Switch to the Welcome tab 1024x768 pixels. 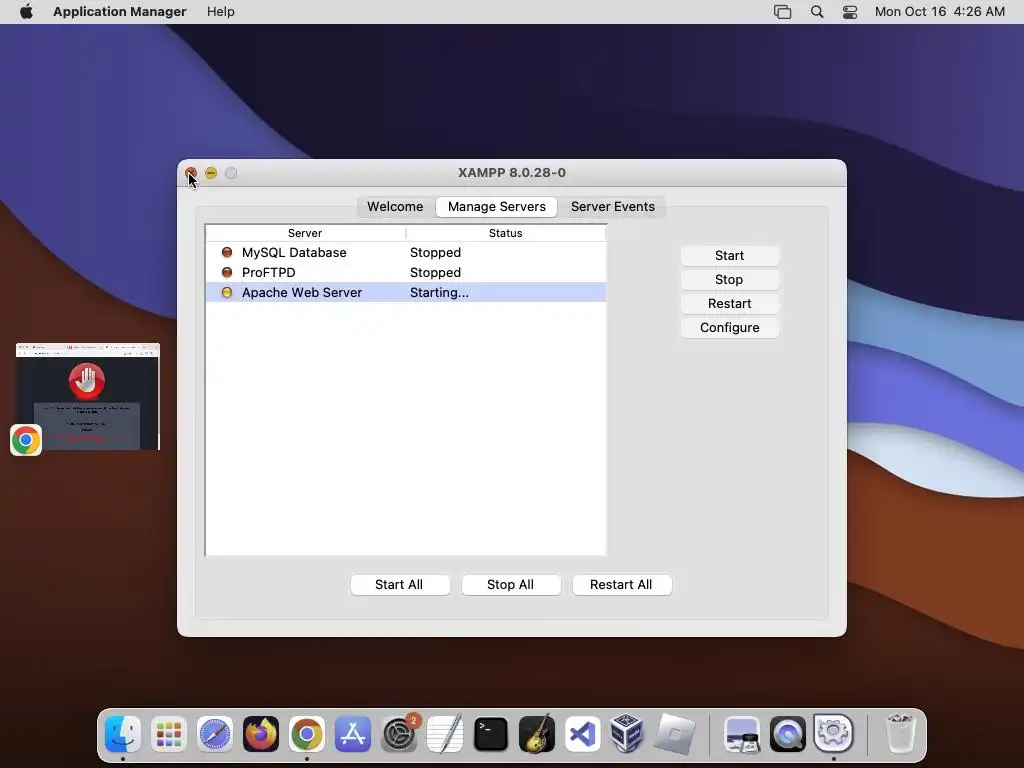[395, 206]
